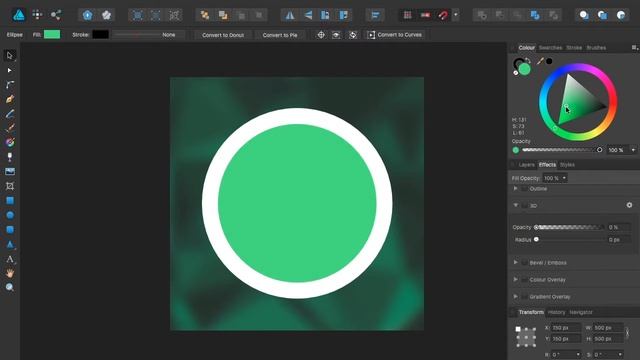Select the Vector Crop tool
Image resolution: width=640 pixels, height=360 pixels.
pos(10,186)
